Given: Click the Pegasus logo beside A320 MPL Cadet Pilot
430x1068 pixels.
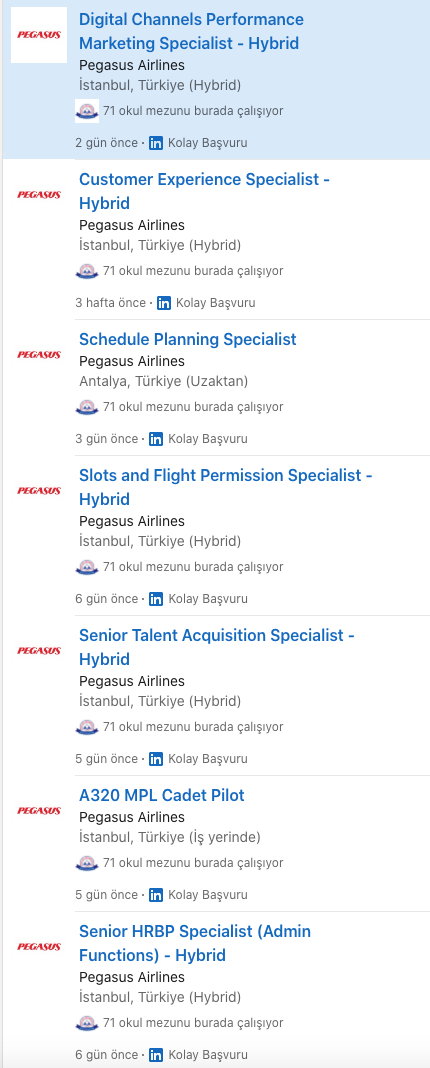Looking at the screenshot, I should [x=39, y=811].
